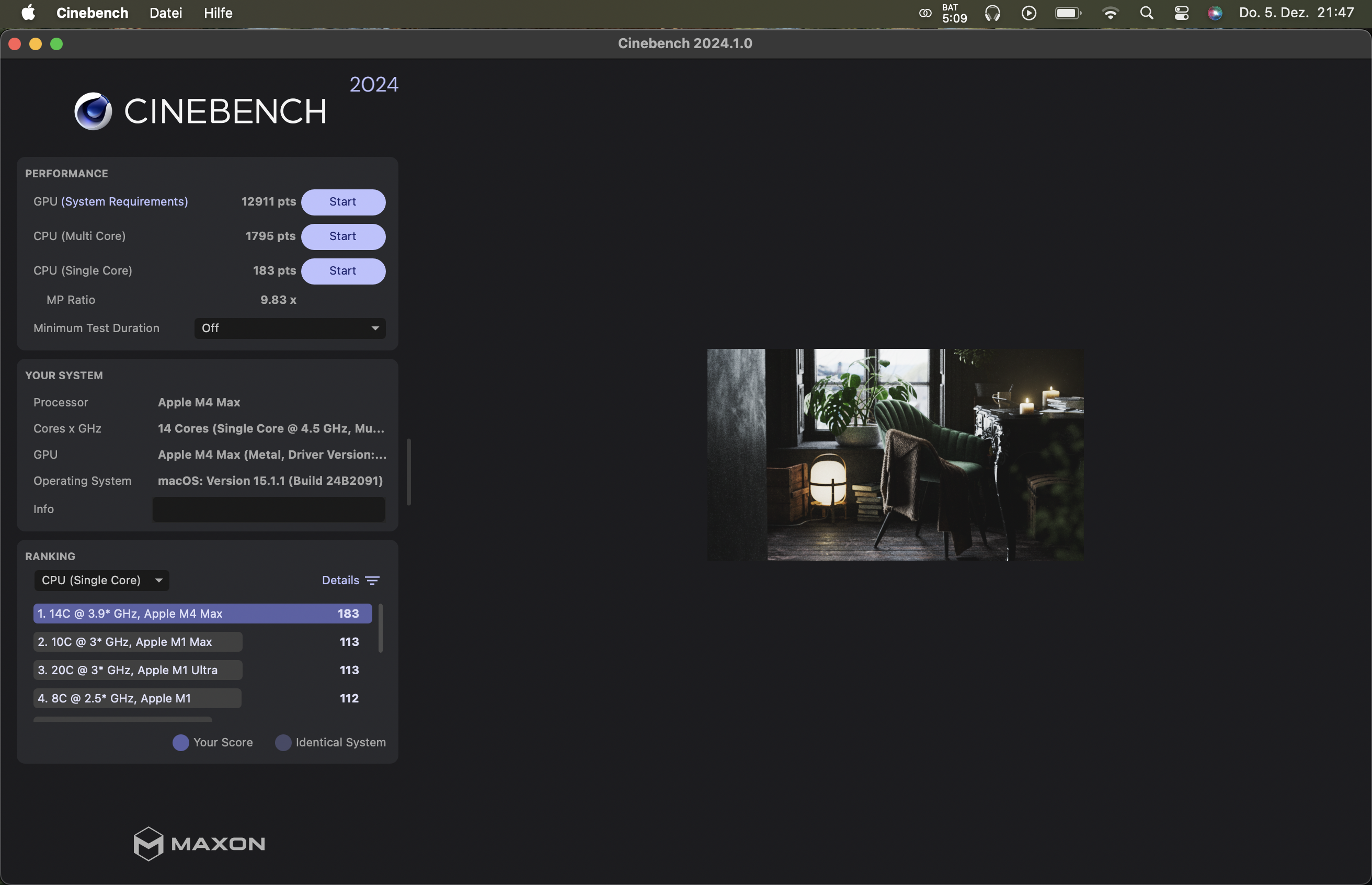The height and width of the screenshot is (885, 1372).
Task: Start the CPU Single Core benchmark
Action: (343, 270)
